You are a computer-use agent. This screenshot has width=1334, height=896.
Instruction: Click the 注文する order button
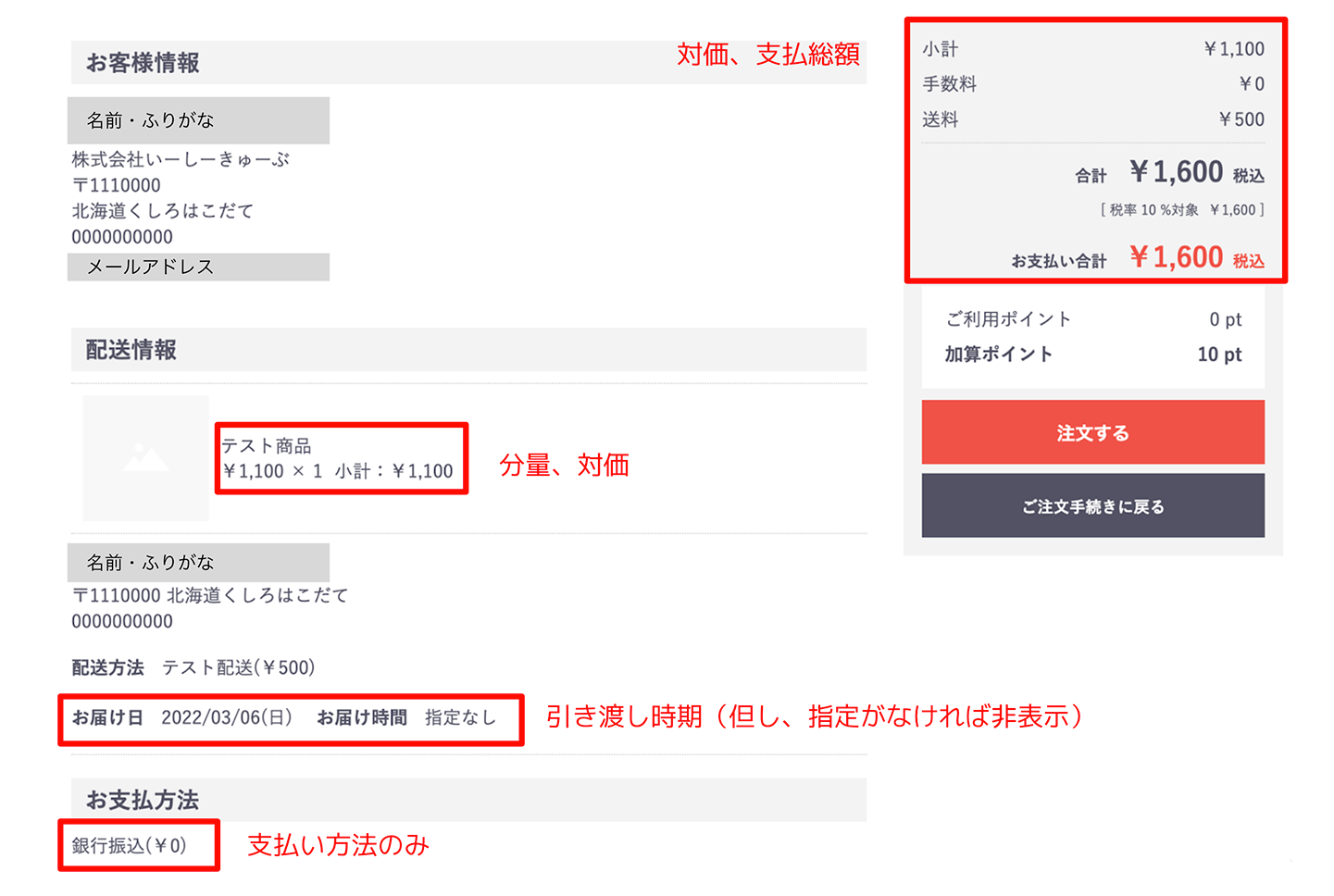tap(1092, 432)
